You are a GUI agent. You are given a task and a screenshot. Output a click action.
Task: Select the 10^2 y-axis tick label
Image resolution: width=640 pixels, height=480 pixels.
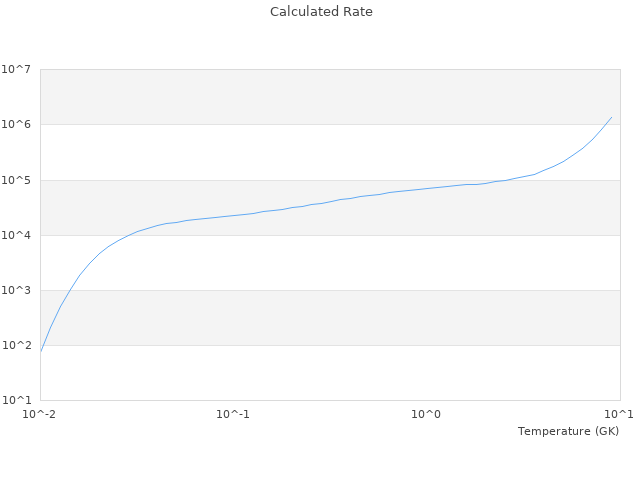point(16,345)
